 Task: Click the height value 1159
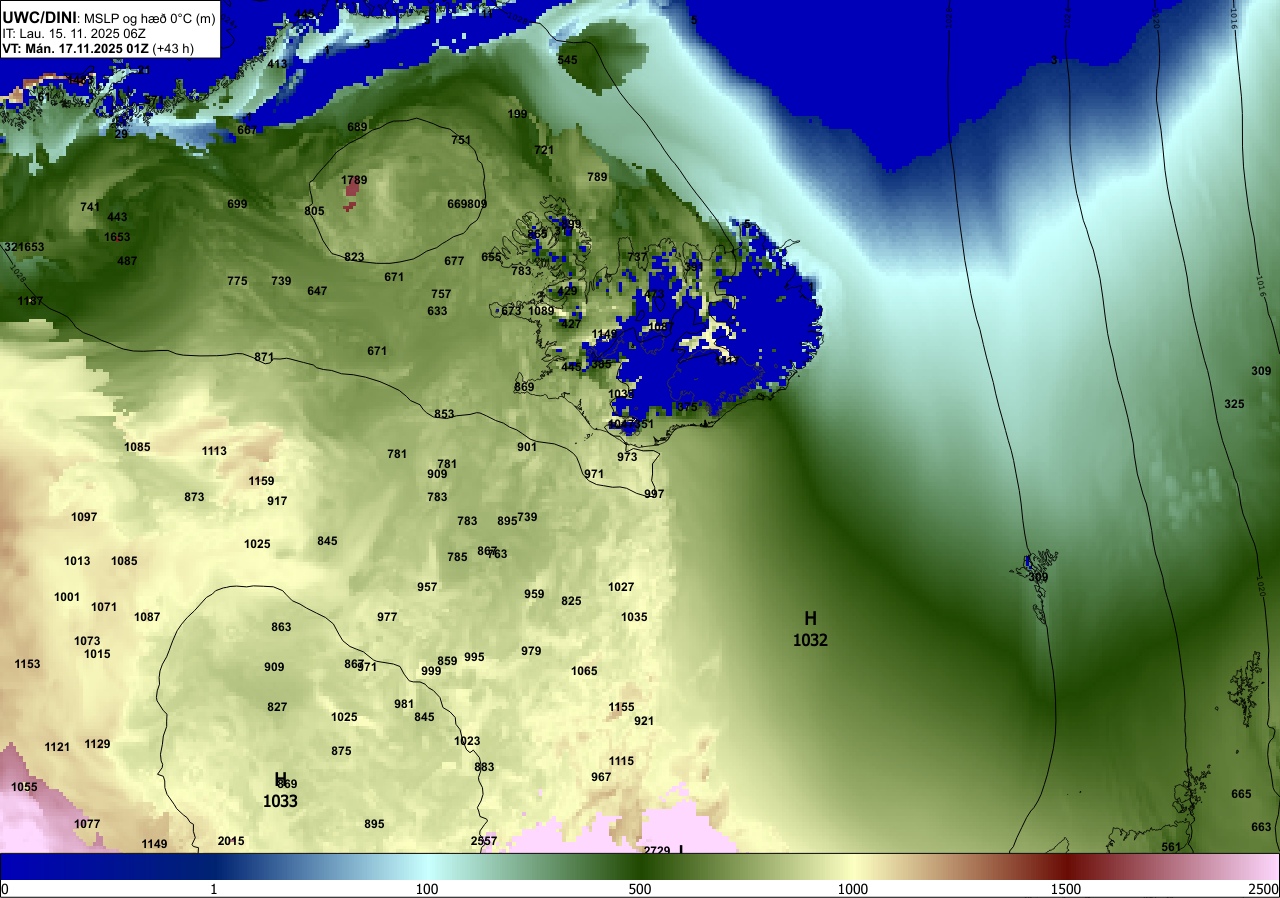[x=261, y=481]
